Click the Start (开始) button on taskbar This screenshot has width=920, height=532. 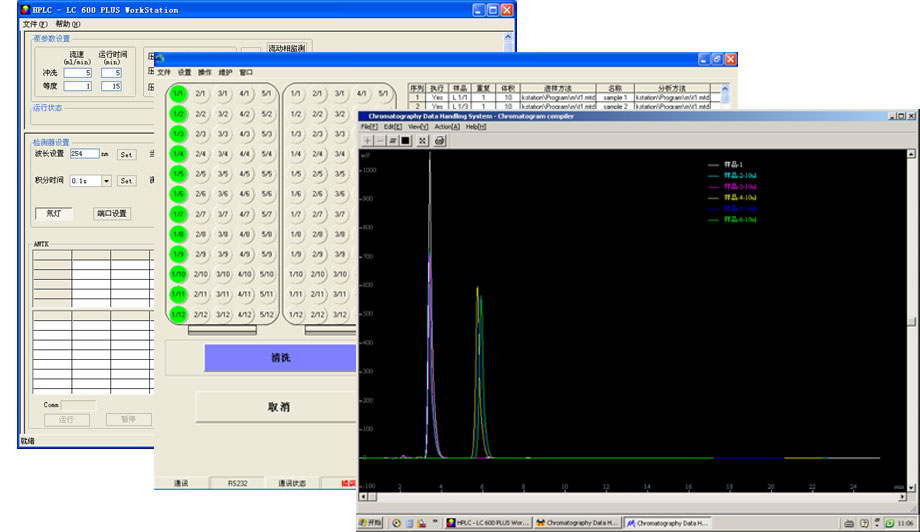[x=370, y=523]
